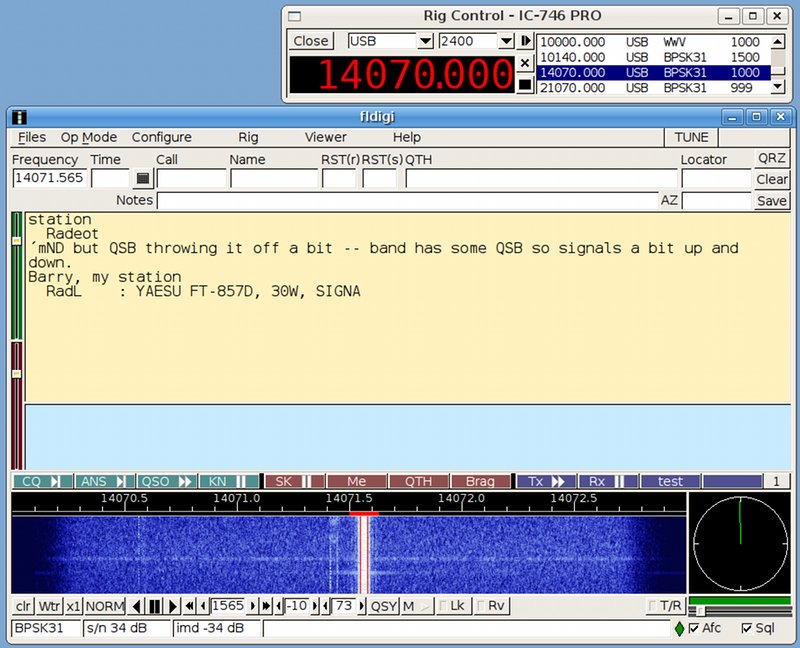Toggle the x1 waterfall zoom button
This screenshot has height=648, width=800.
pos(73,606)
